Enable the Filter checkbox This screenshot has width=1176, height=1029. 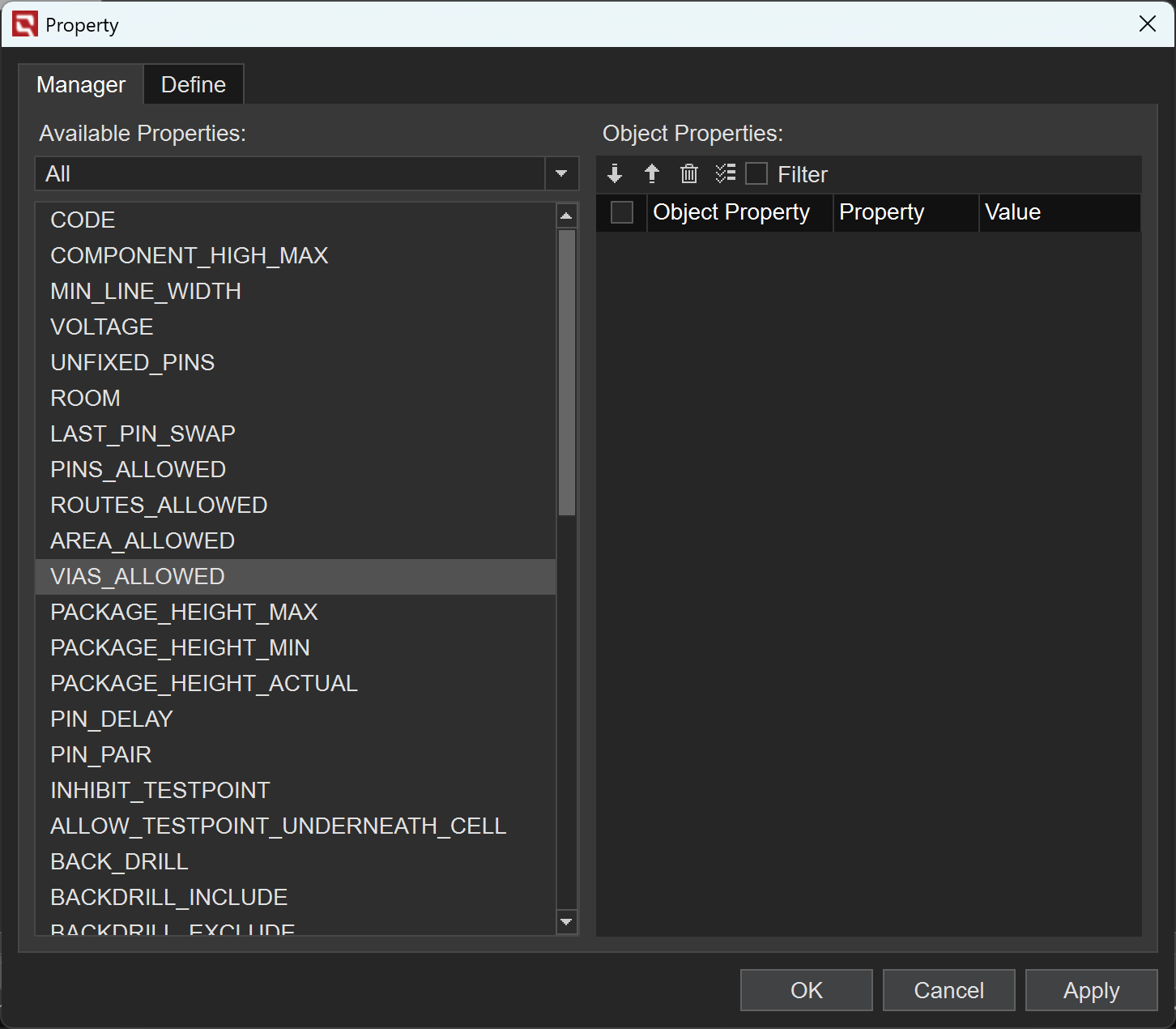756,174
